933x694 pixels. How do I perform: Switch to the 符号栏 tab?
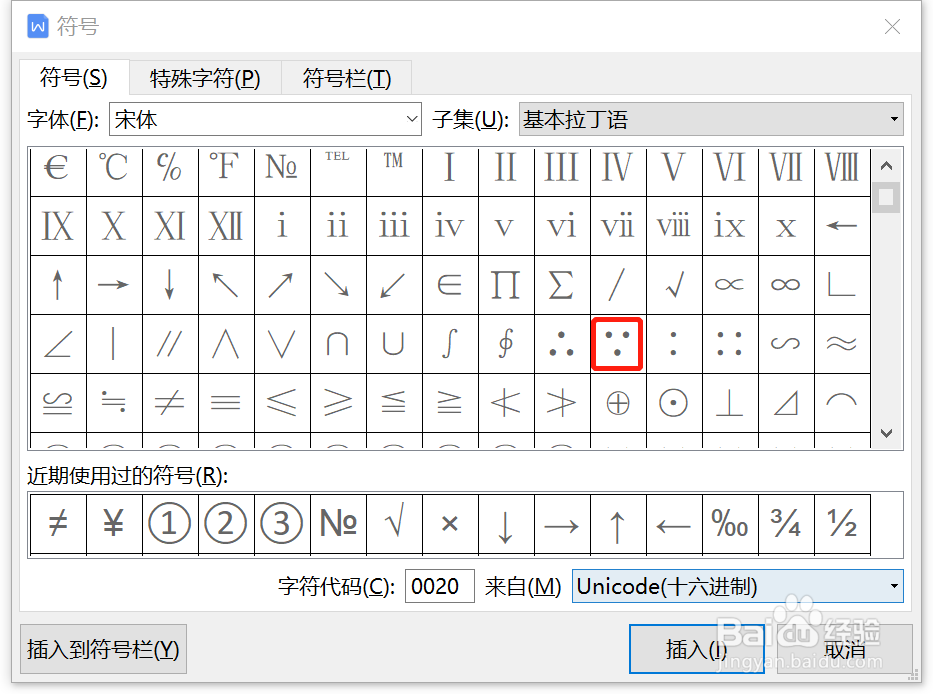[x=346, y=77]
